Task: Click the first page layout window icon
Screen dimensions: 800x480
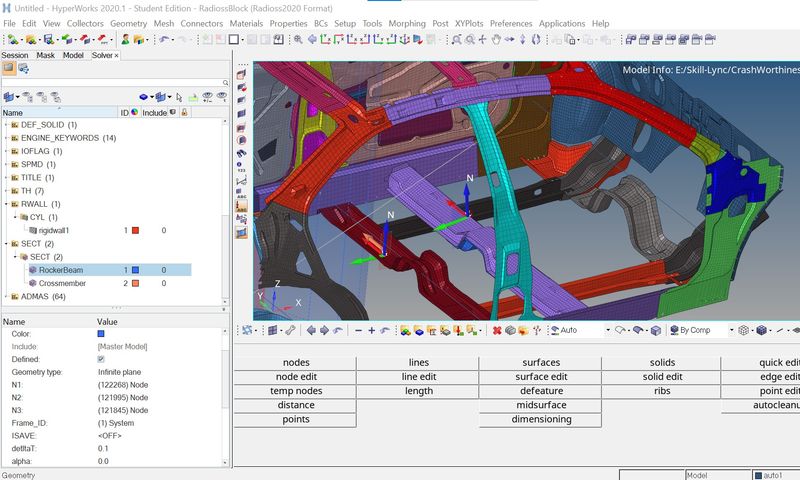Action: point(631,39)
